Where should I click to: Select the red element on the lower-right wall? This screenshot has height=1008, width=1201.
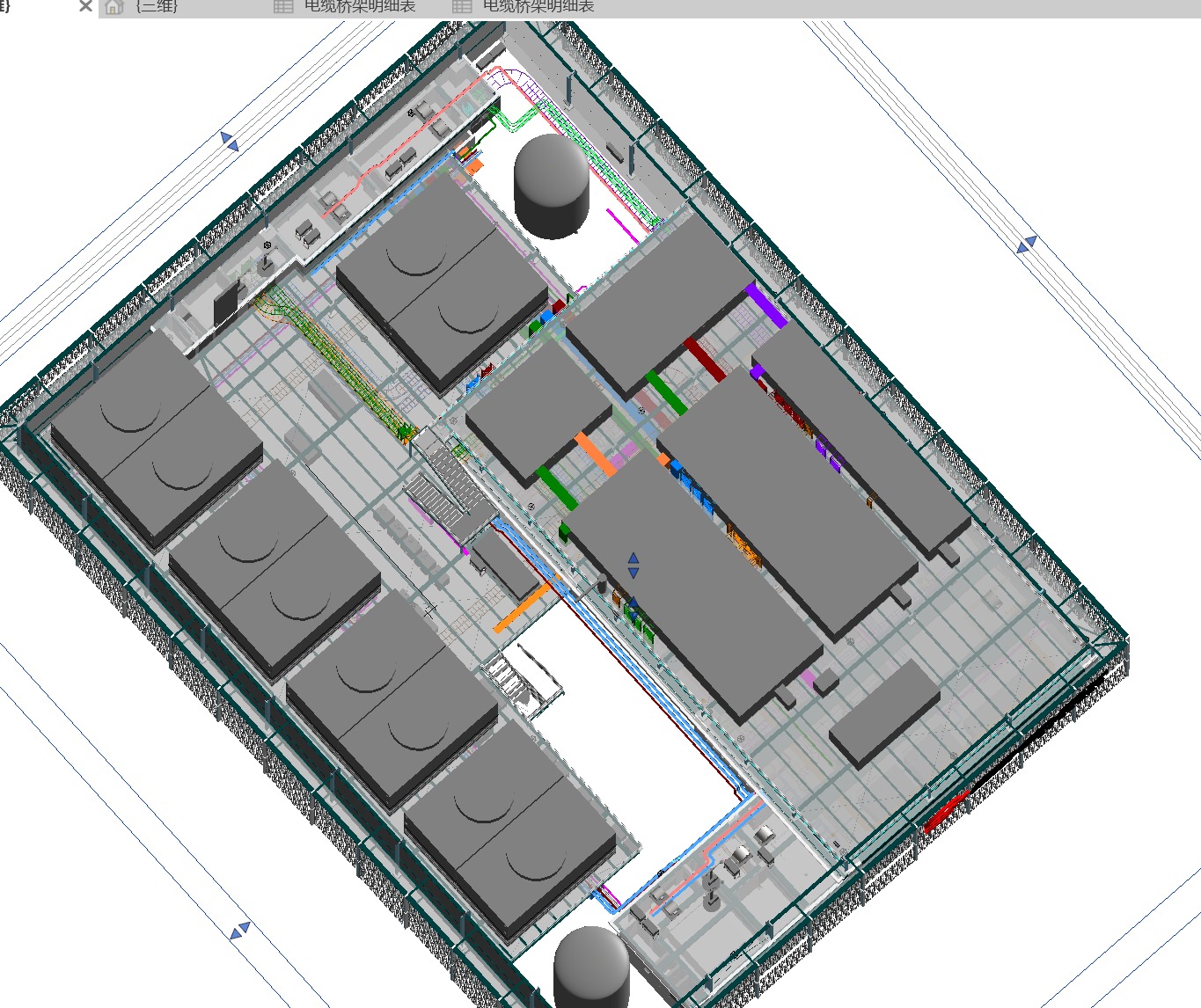pos(946,811)
